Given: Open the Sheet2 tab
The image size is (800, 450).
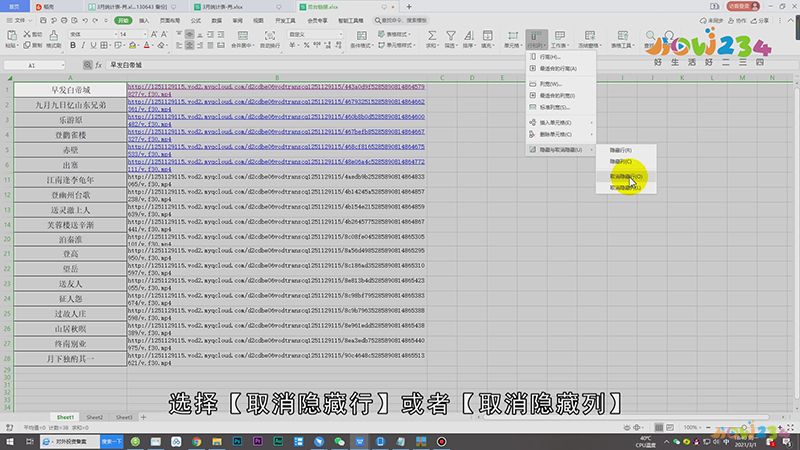Looking at the screenshot, I should click(94, 417).
